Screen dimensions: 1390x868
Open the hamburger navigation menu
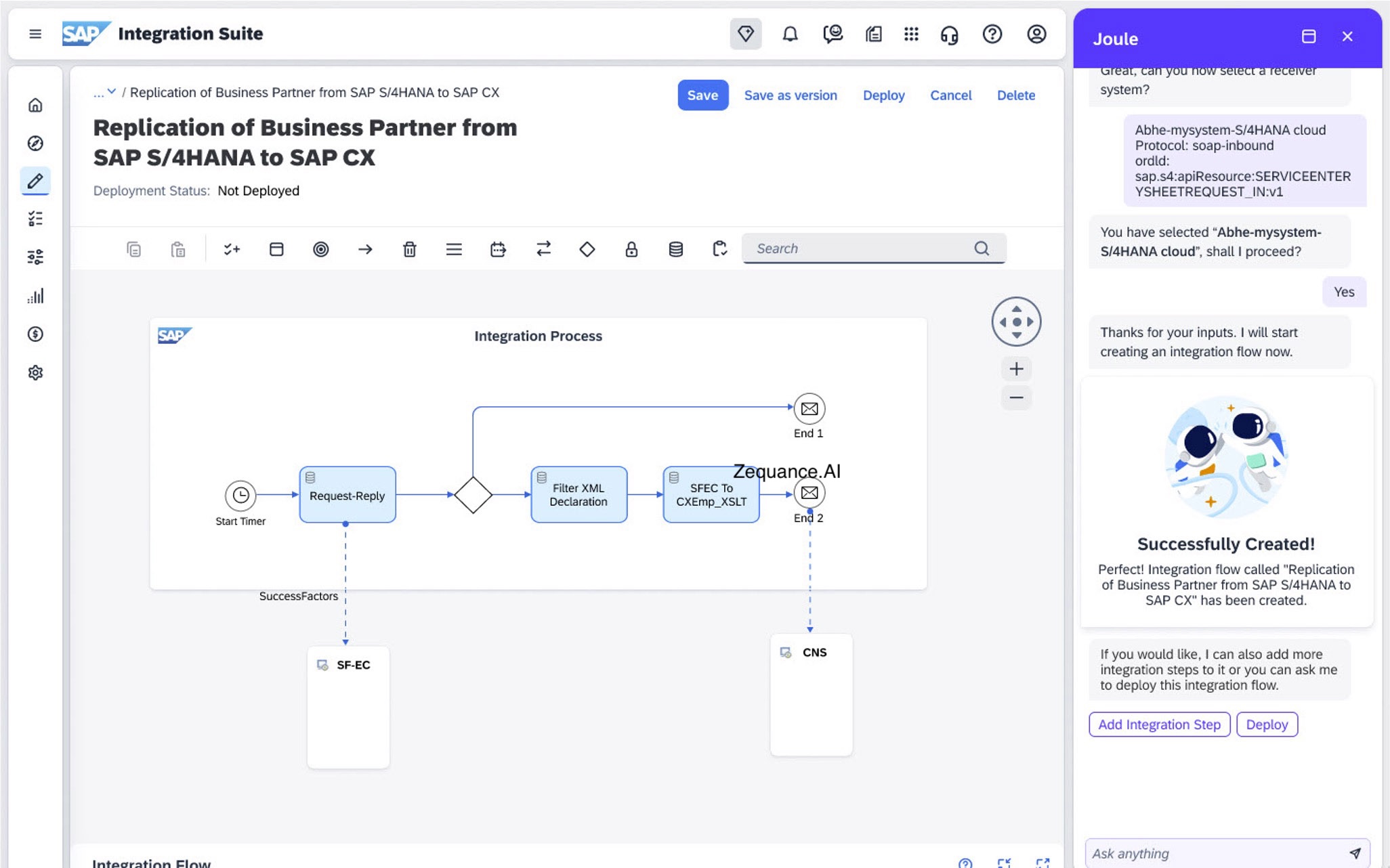tap(35, 34)
